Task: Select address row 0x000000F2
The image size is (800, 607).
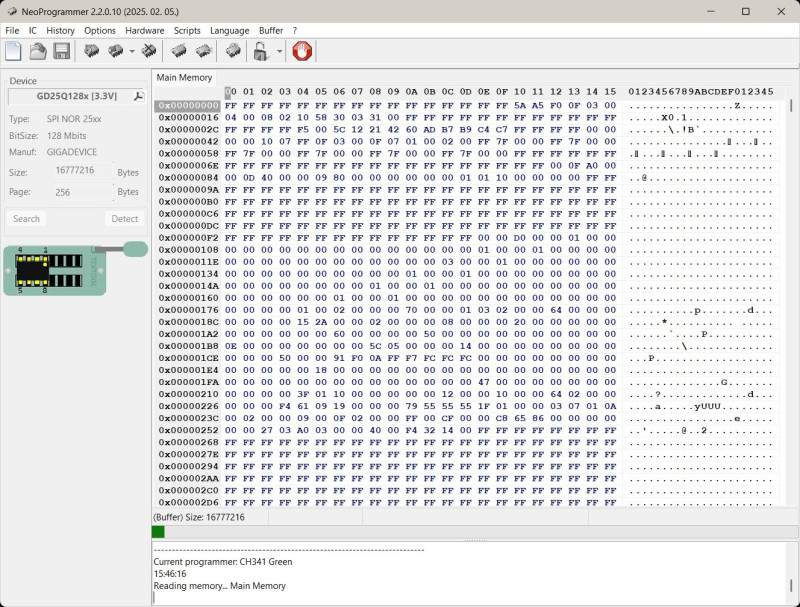Action: coord(188,238)
